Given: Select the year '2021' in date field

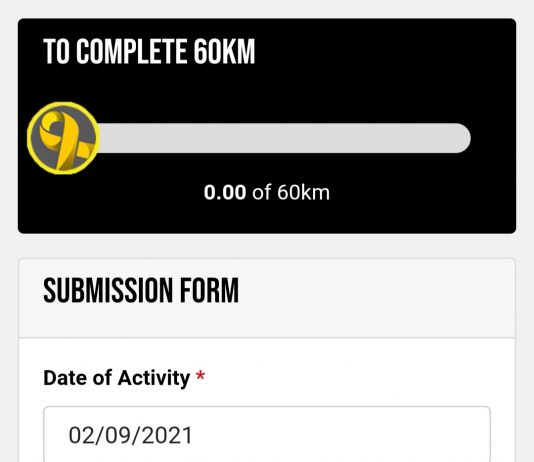Looking at the screenshot, I should (167, 435).
